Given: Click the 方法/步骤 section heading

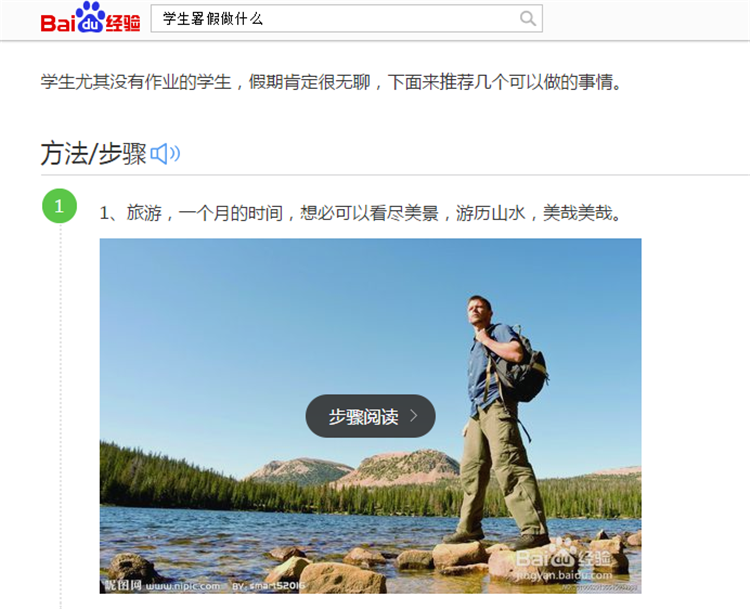Looking at the screenshot, I should tap(93, 154).
